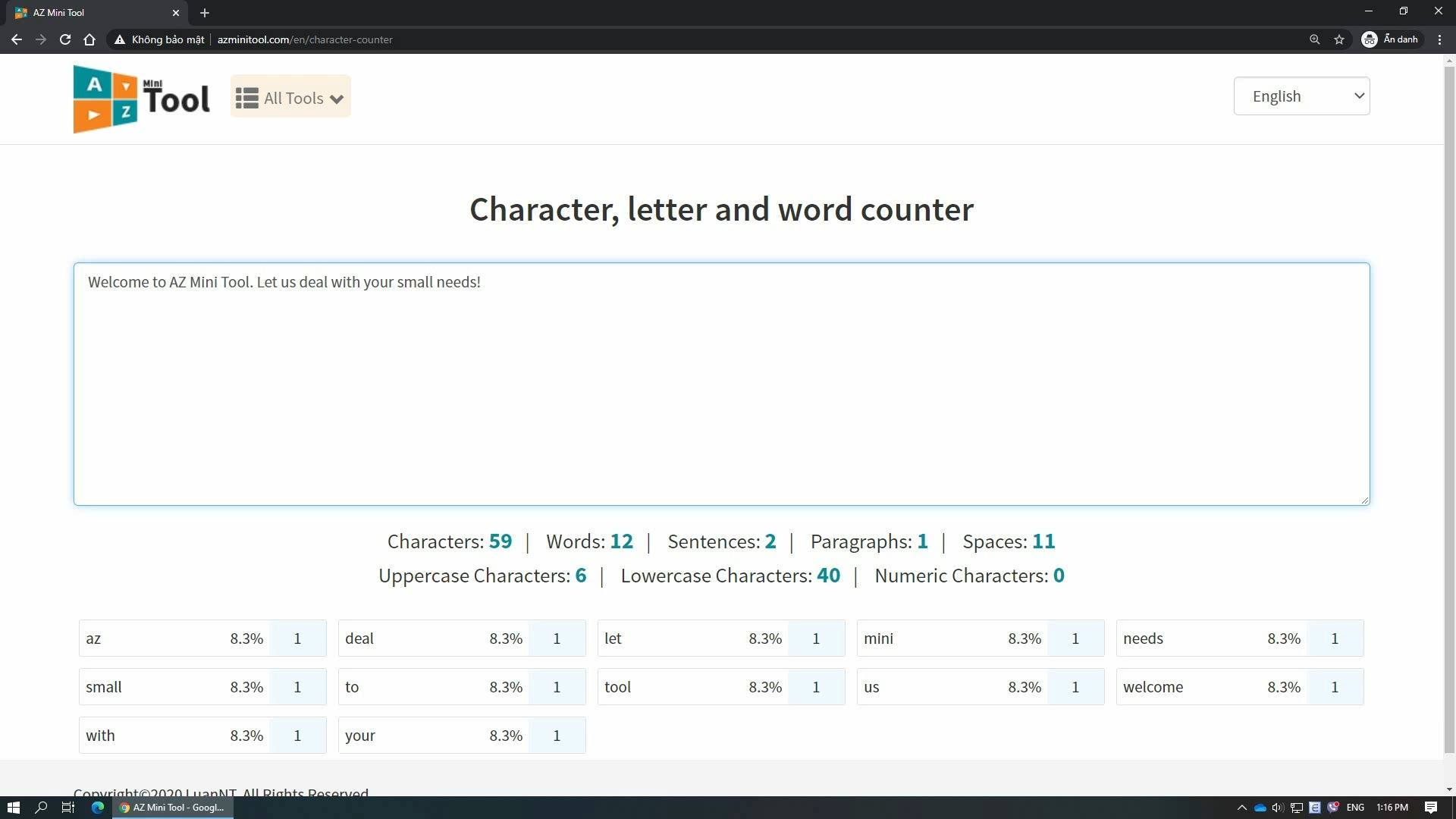Click inside the text input area

click(721, 384)
